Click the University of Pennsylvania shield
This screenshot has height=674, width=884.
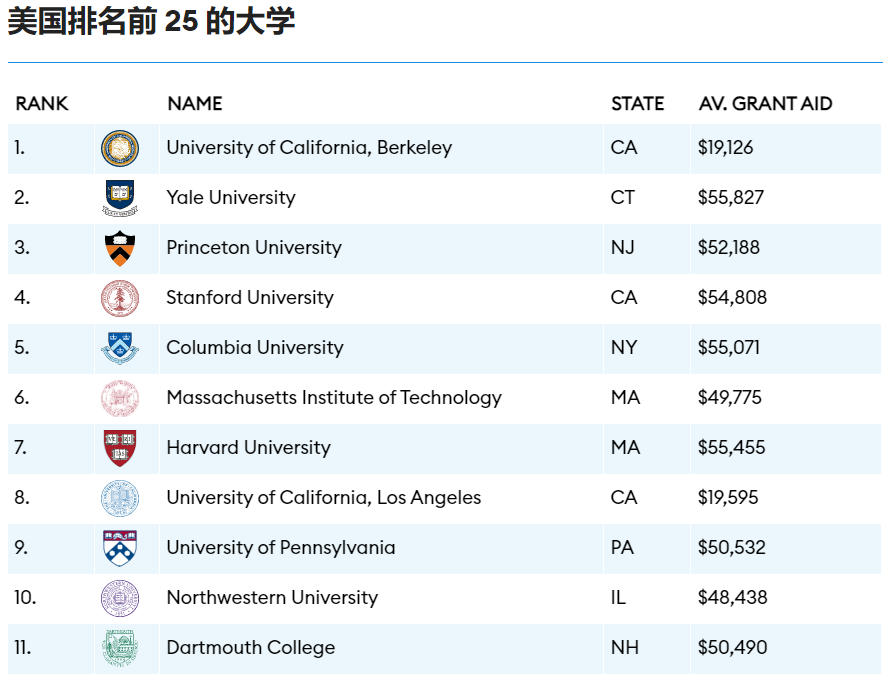[120, 548]
